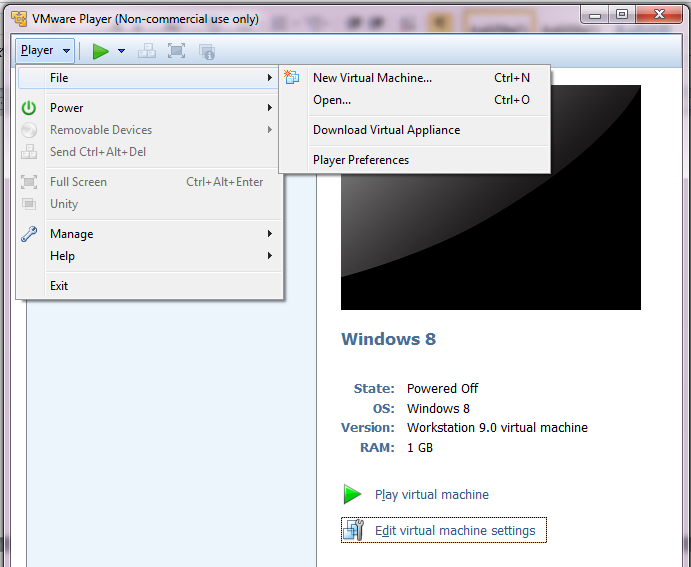Screen dimensions: 691x567
Task: Select the File menu entry
Action: 149,78
